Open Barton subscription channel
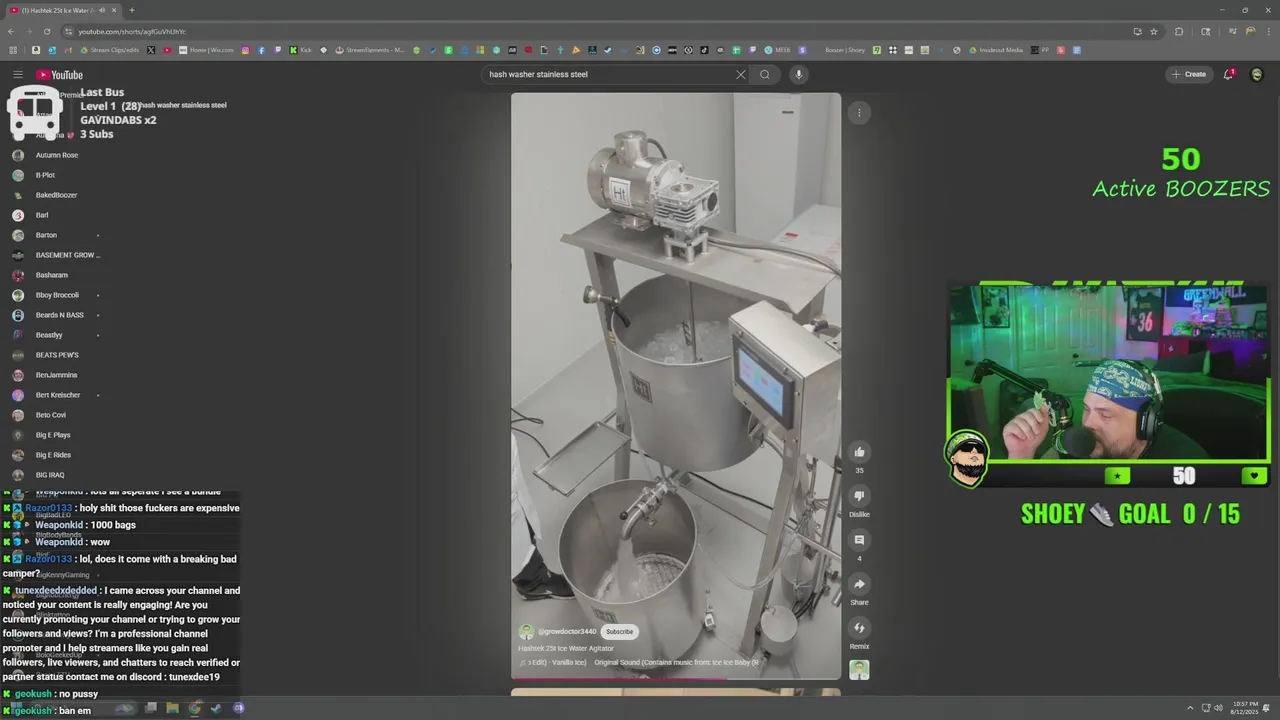Screen dimensions: 1280x720 tap(46, 235)
